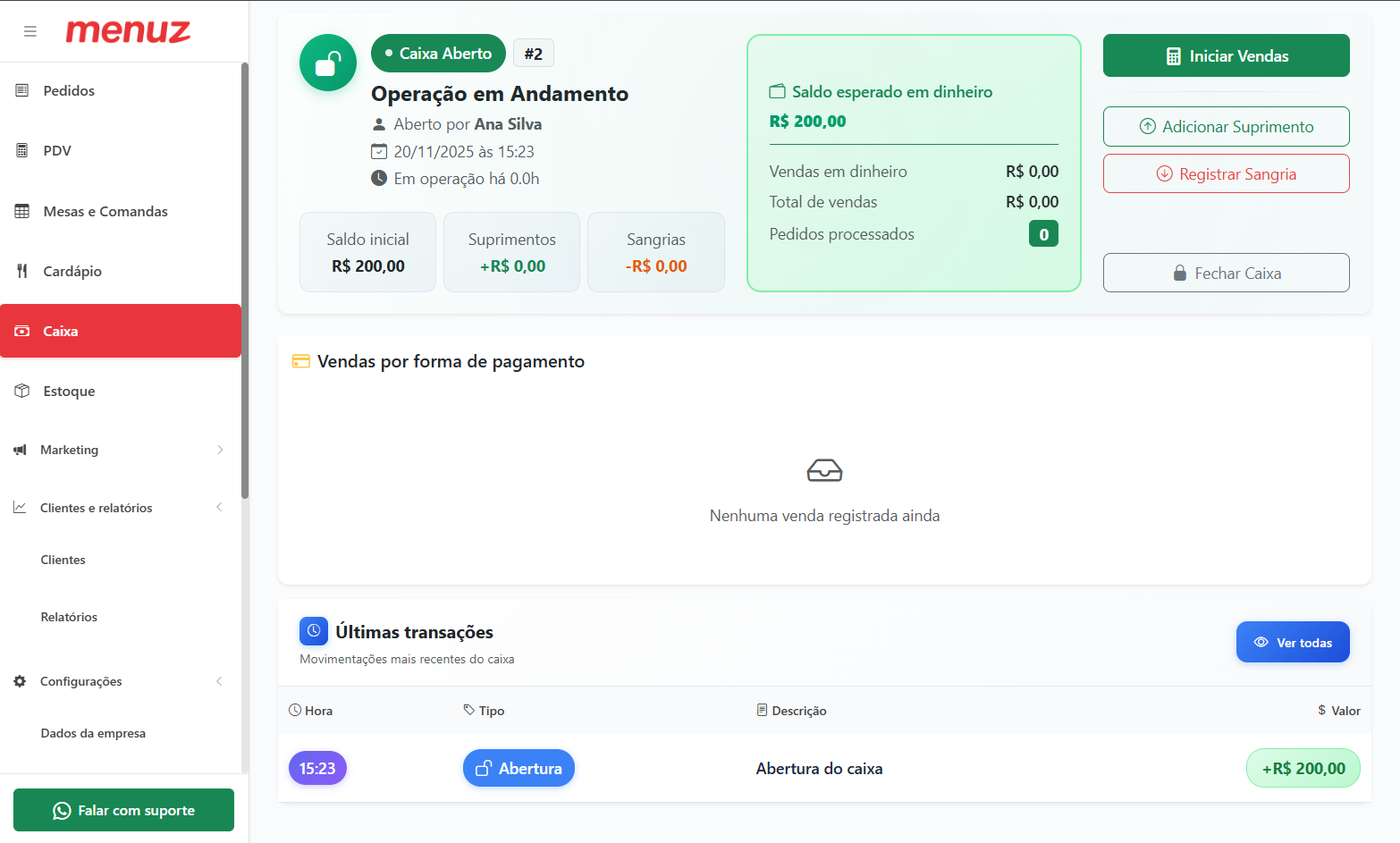Click Falar com suporte button

[123, 810]
